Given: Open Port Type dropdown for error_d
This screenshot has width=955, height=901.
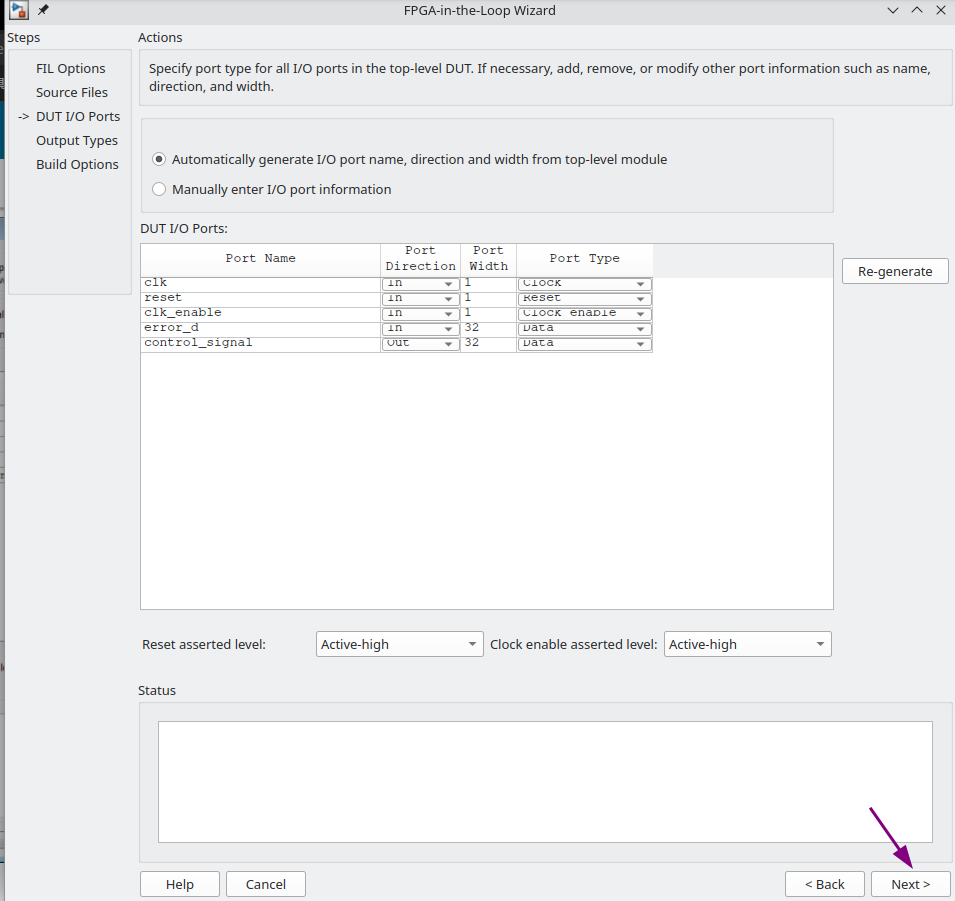Looking at the screenshot, I should click(x=585, y=328).
